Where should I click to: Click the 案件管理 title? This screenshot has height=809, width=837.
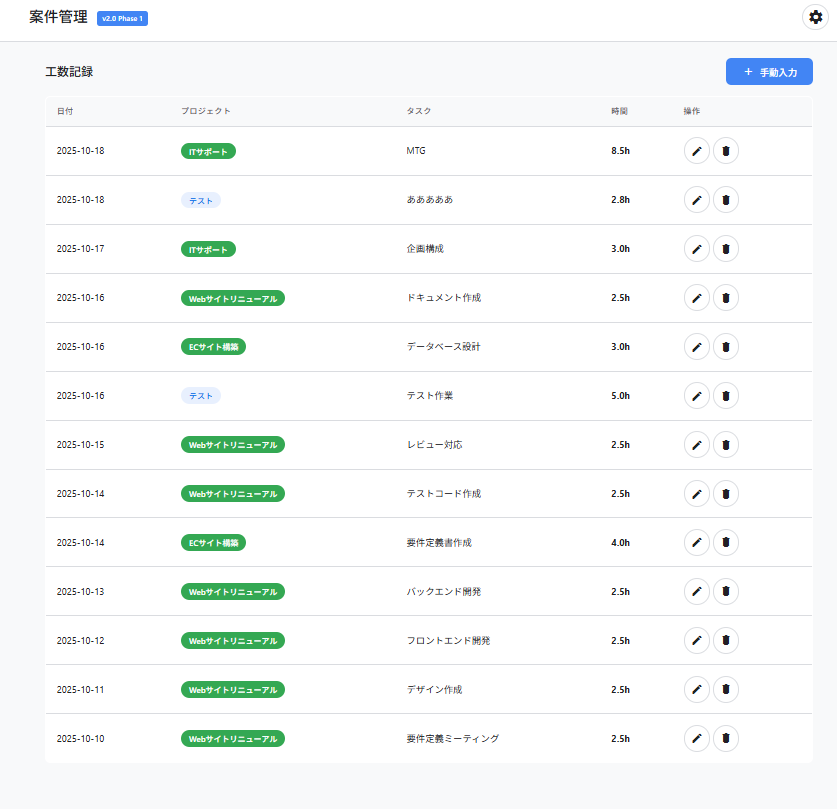click(x=58, y=18)
